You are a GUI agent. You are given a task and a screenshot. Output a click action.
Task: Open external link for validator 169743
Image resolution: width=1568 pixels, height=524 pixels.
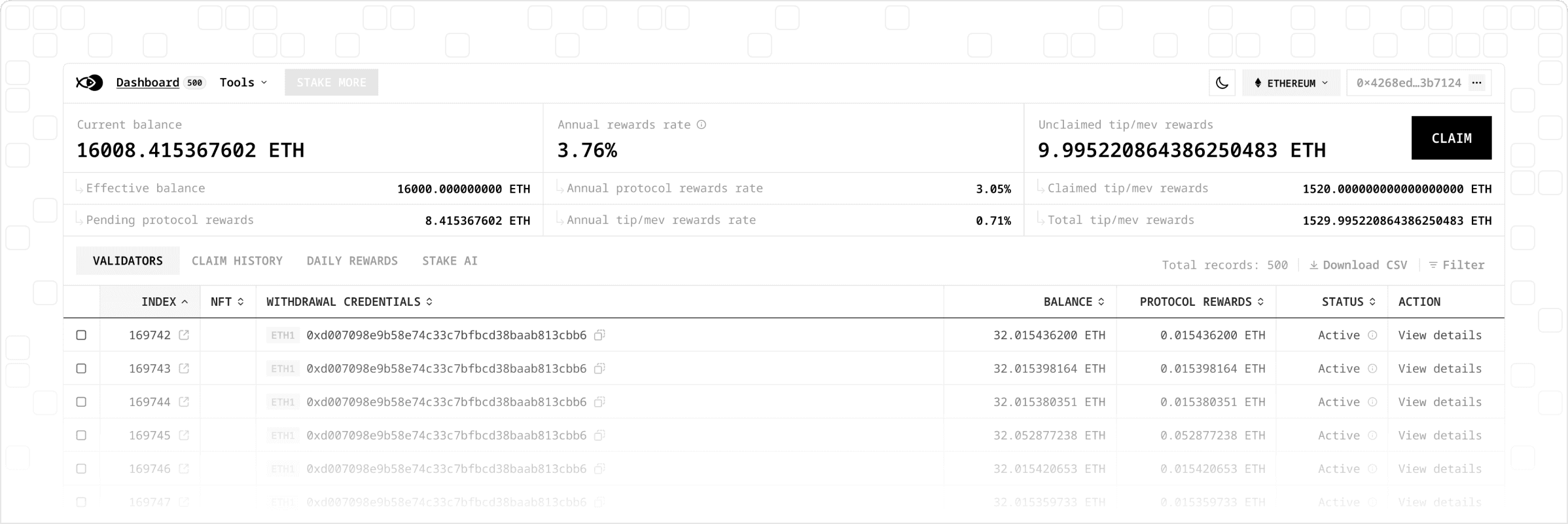[183, 368]
